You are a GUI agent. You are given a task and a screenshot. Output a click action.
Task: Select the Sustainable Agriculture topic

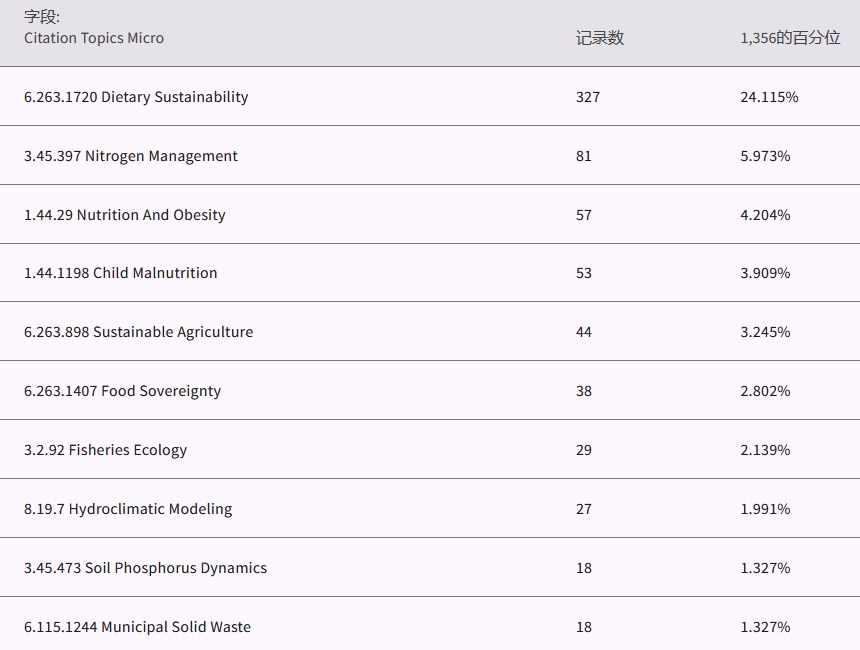(138, 332)
